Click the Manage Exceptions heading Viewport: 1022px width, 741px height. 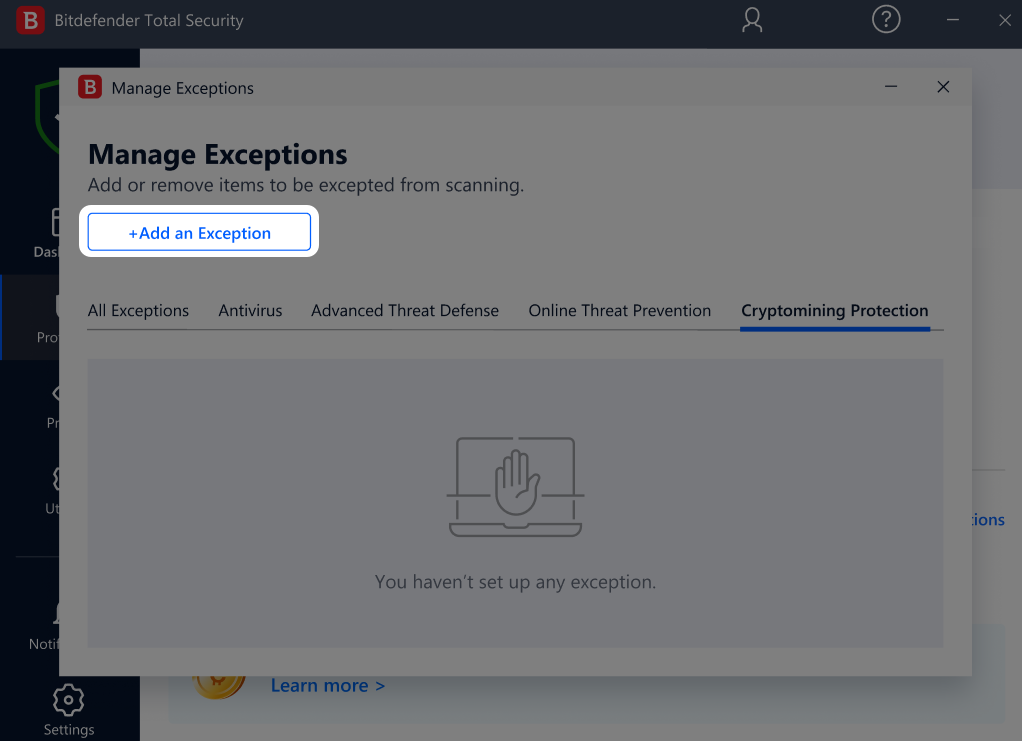pos(218,154)
